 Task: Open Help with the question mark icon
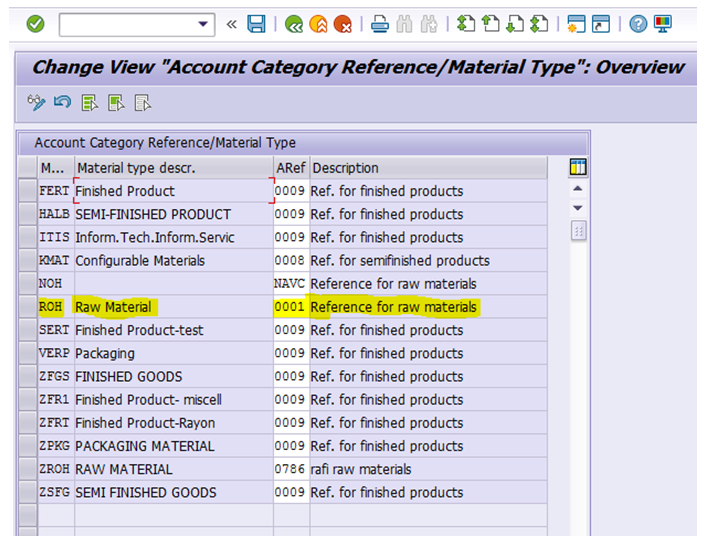638,24
